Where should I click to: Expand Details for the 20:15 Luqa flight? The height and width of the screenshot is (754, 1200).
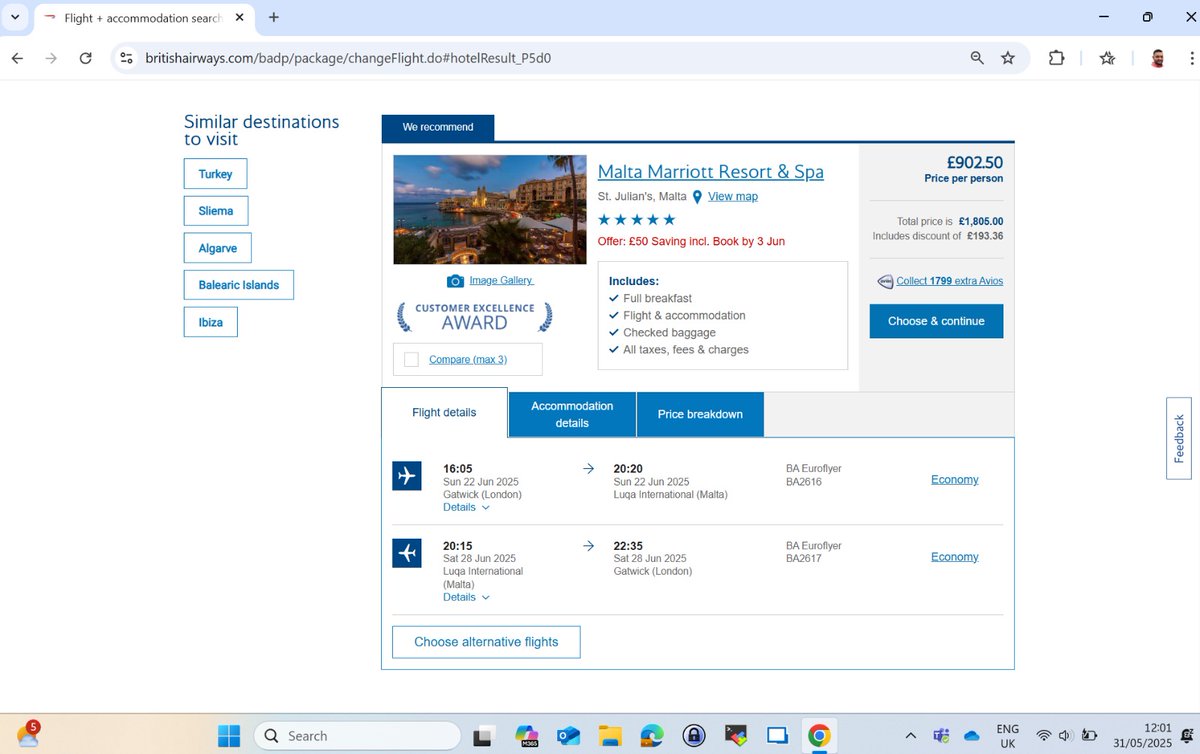[x=466, y=597]
